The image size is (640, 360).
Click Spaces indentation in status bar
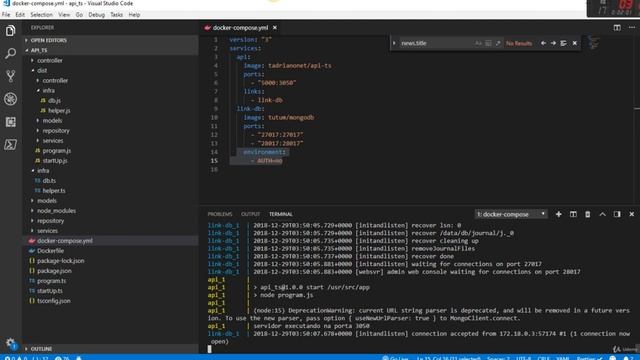point(498,358)
